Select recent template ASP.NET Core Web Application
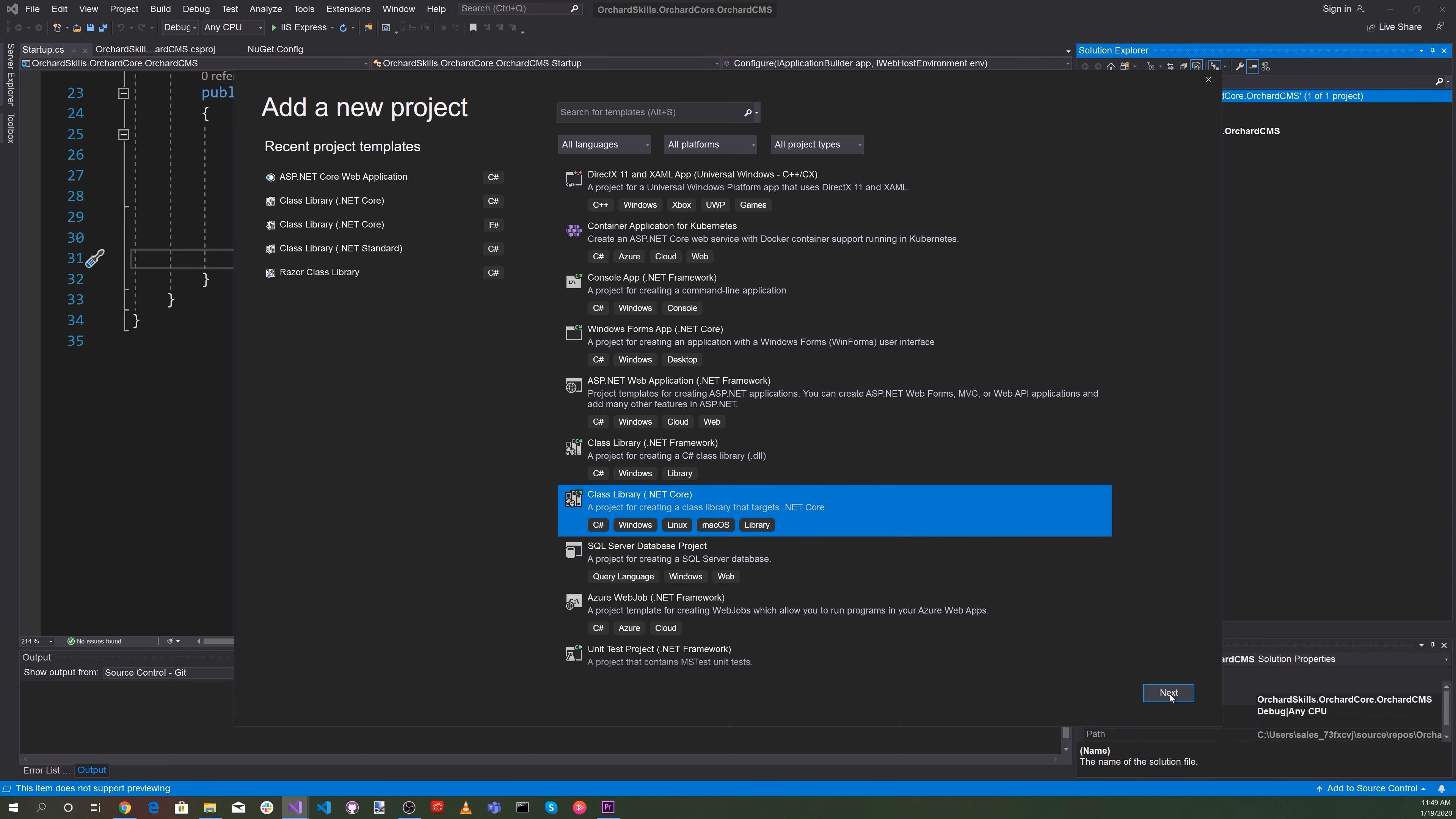This screenshot has height=819, width=1456. (384, 177)
